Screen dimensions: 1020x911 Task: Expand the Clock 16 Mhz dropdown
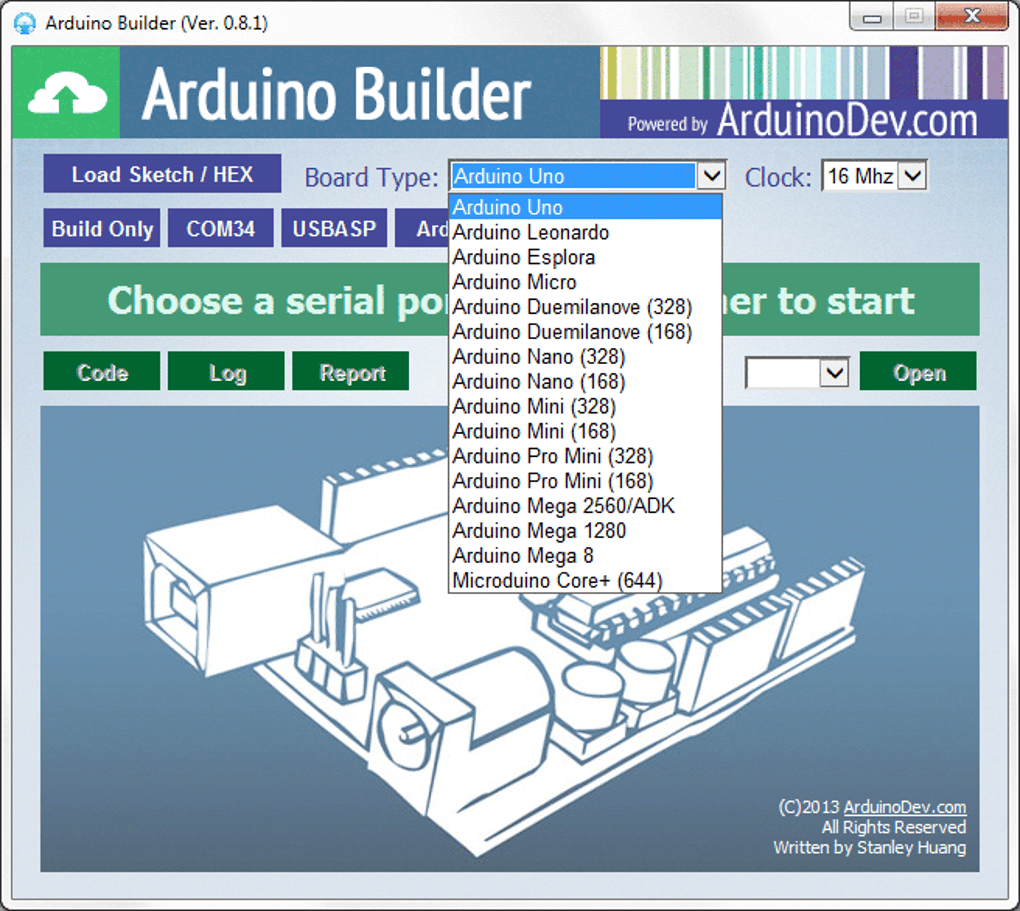[913, 176]
